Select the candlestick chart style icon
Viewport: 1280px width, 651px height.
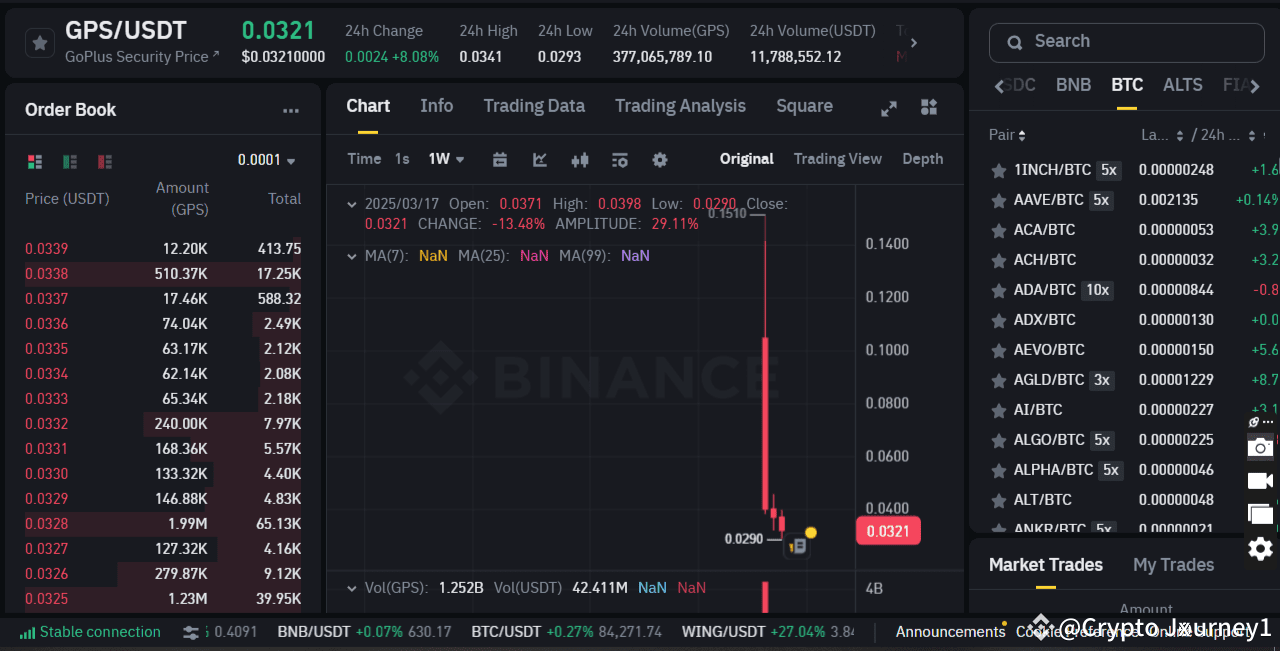[579, 159]
